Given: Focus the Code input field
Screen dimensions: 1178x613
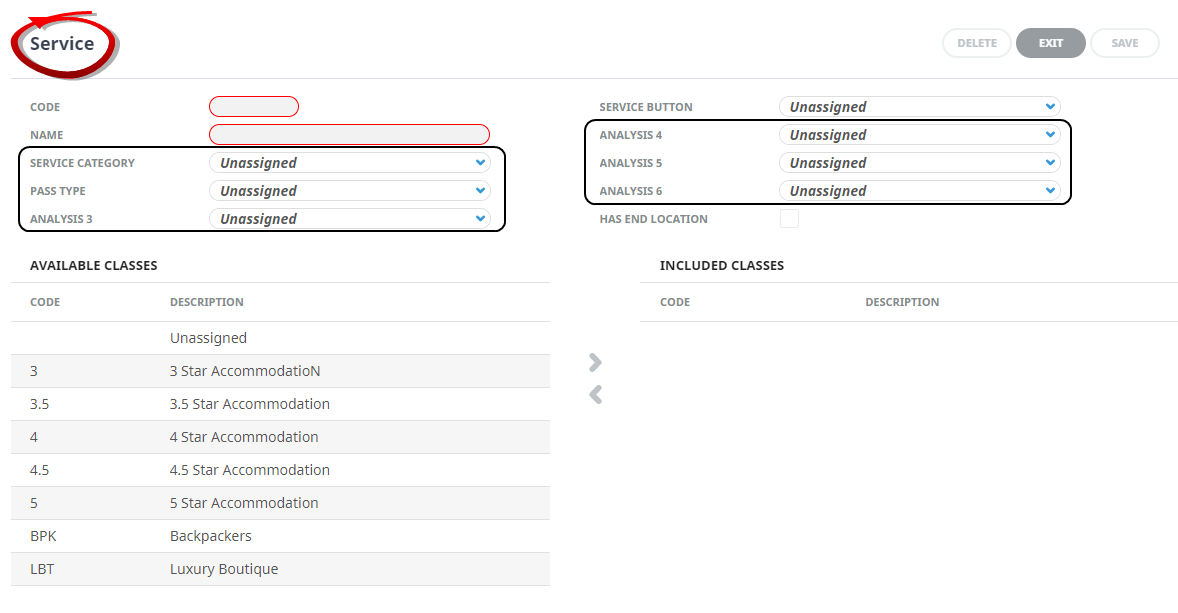Looking at the screenshot, I should point(254,107).
